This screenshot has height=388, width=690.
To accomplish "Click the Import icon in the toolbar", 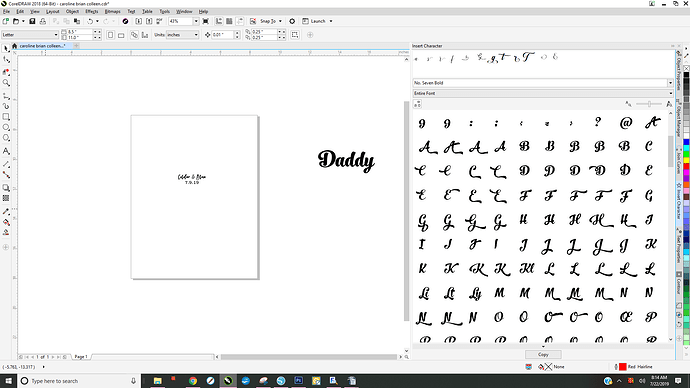I will (x=138, y=21).
